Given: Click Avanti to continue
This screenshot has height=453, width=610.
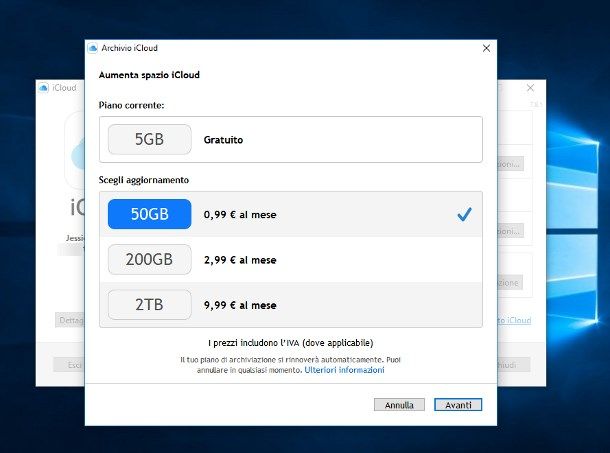Looking at the screenshot, I should (458, 405).
